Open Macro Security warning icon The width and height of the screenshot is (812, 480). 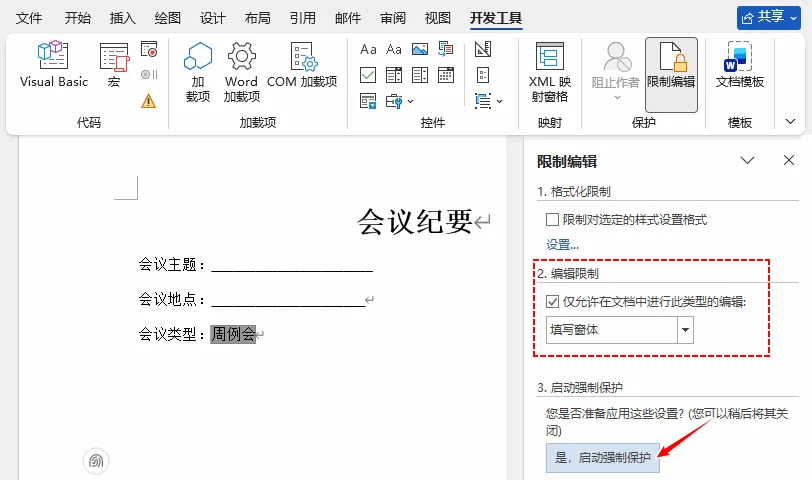pos(149,100)
